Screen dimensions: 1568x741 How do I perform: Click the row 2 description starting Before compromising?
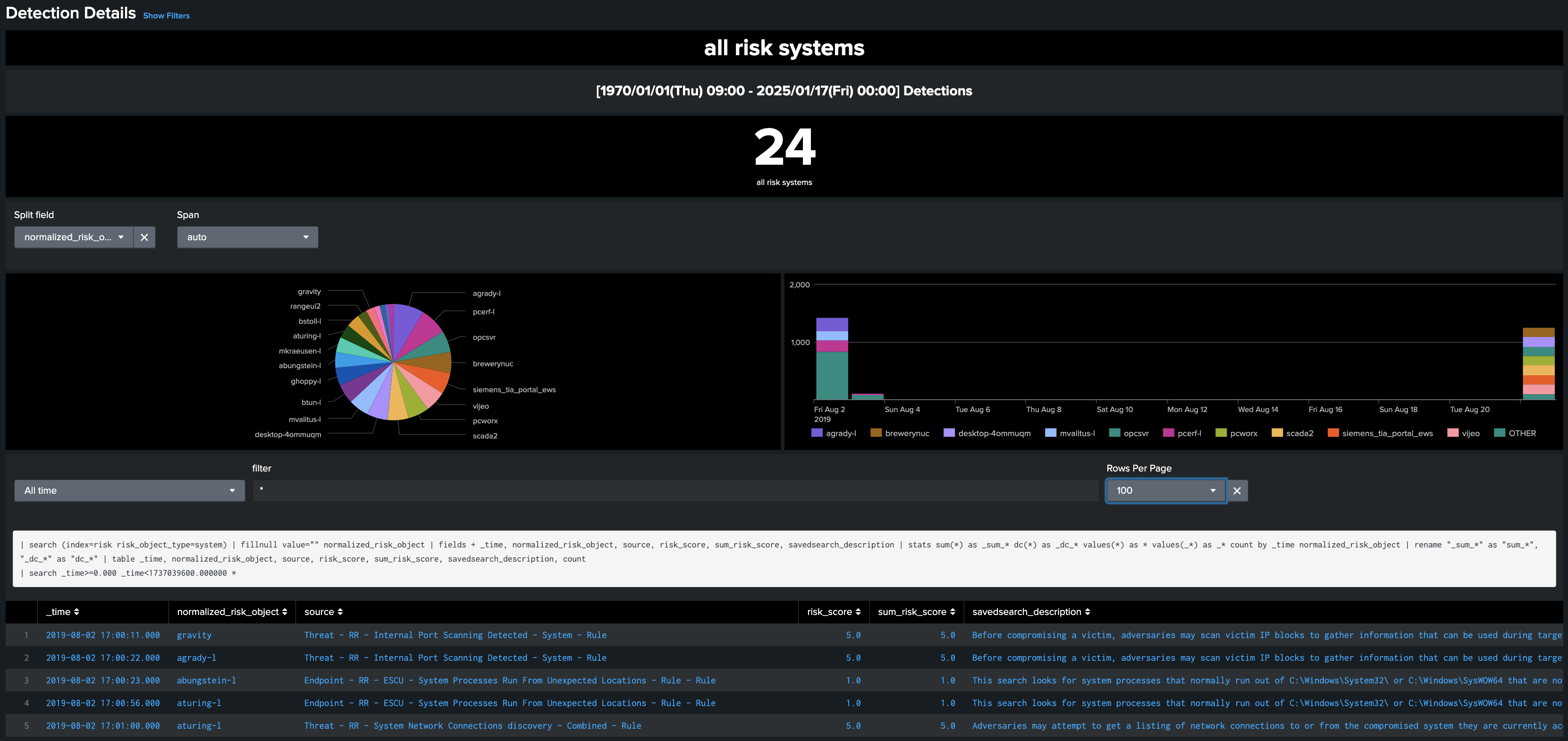[x=1267, y=657]
